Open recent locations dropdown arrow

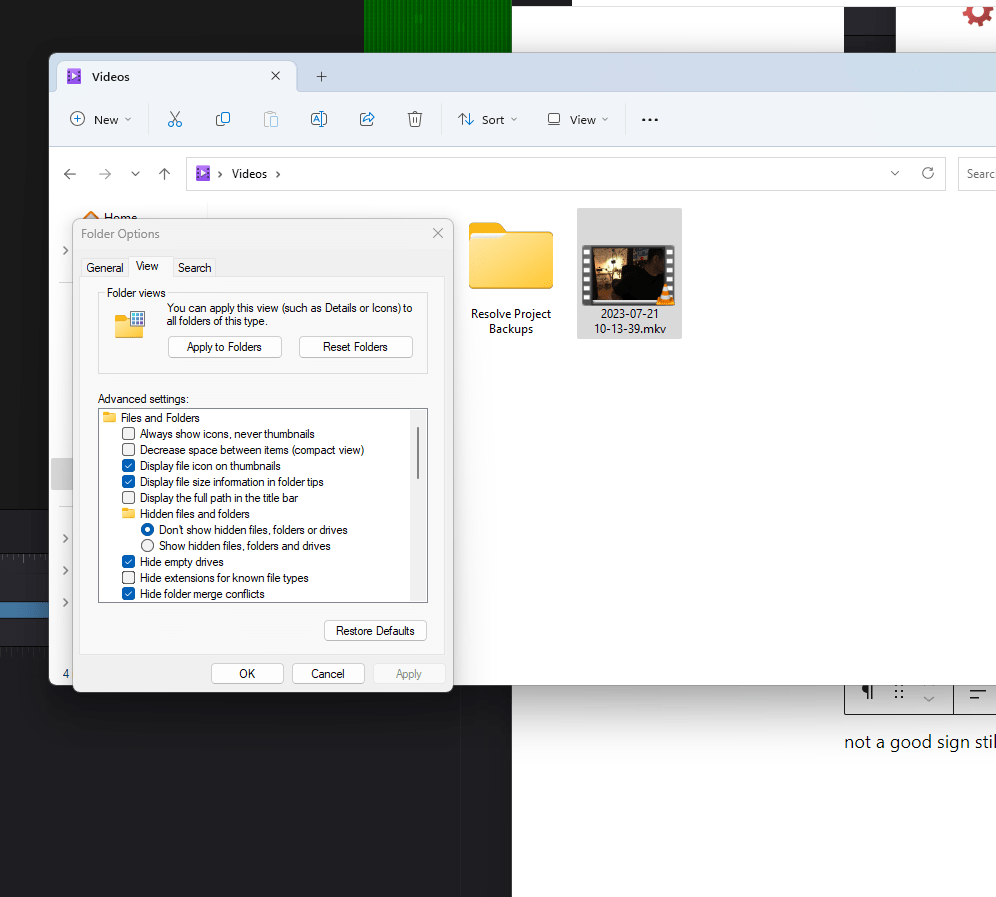[x=135, y=174]
